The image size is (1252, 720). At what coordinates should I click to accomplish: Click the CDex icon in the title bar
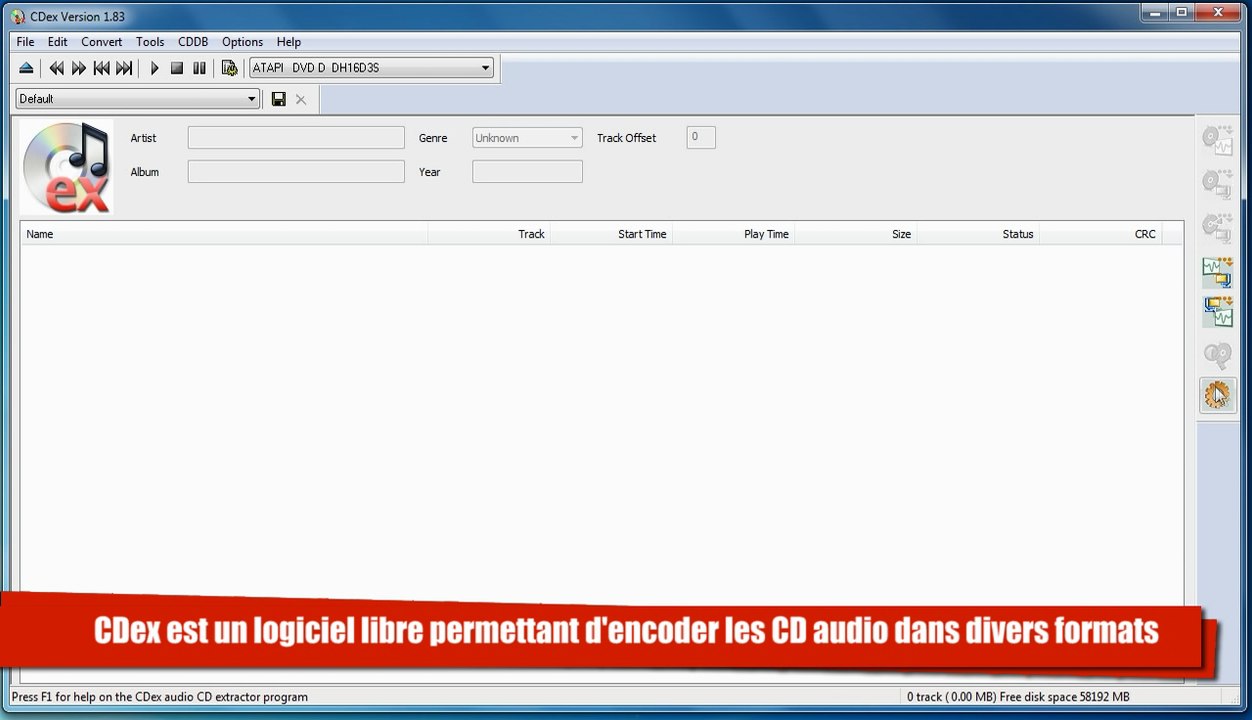point(18,16)
